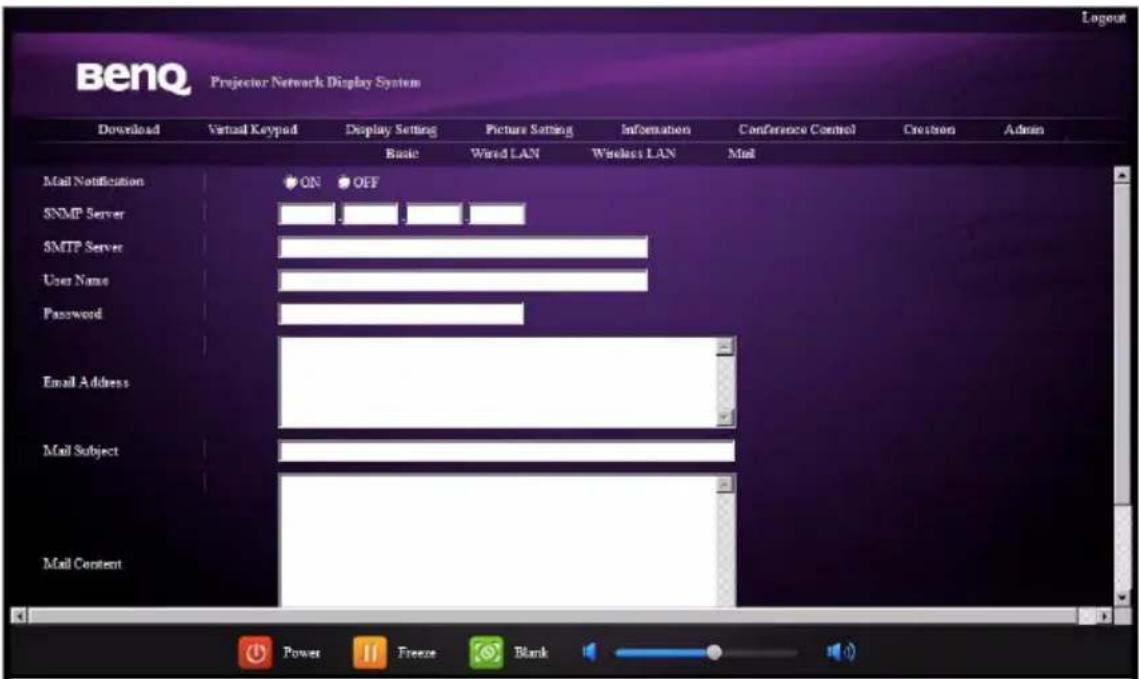
Task: Open the Download menu
Action: (129, 129)
